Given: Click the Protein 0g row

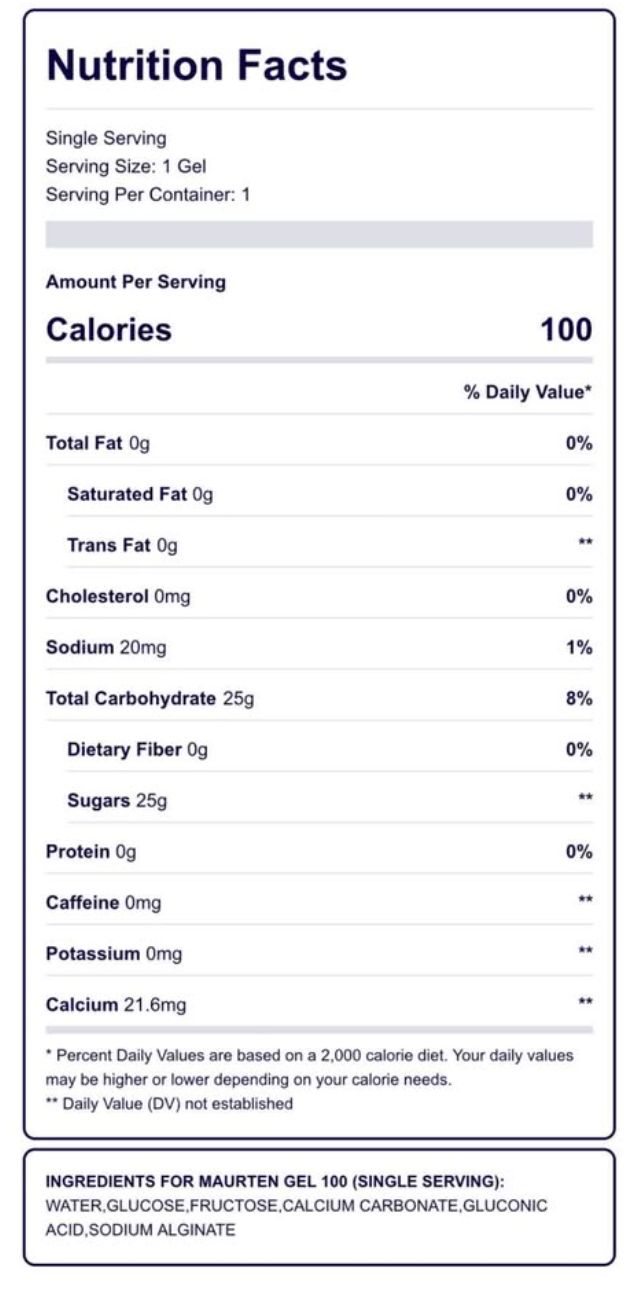Looking at the screenshot, I should tap(91, 852).
